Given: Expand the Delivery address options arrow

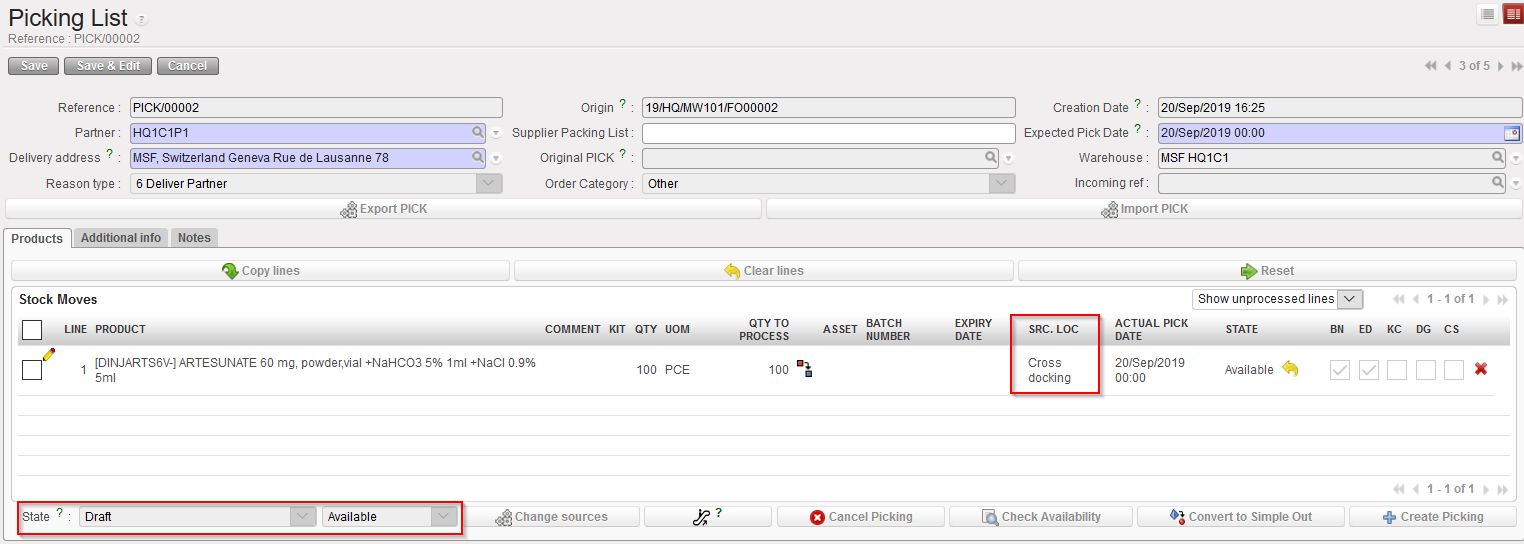Looking at the screenshot, I should (496, 158).
